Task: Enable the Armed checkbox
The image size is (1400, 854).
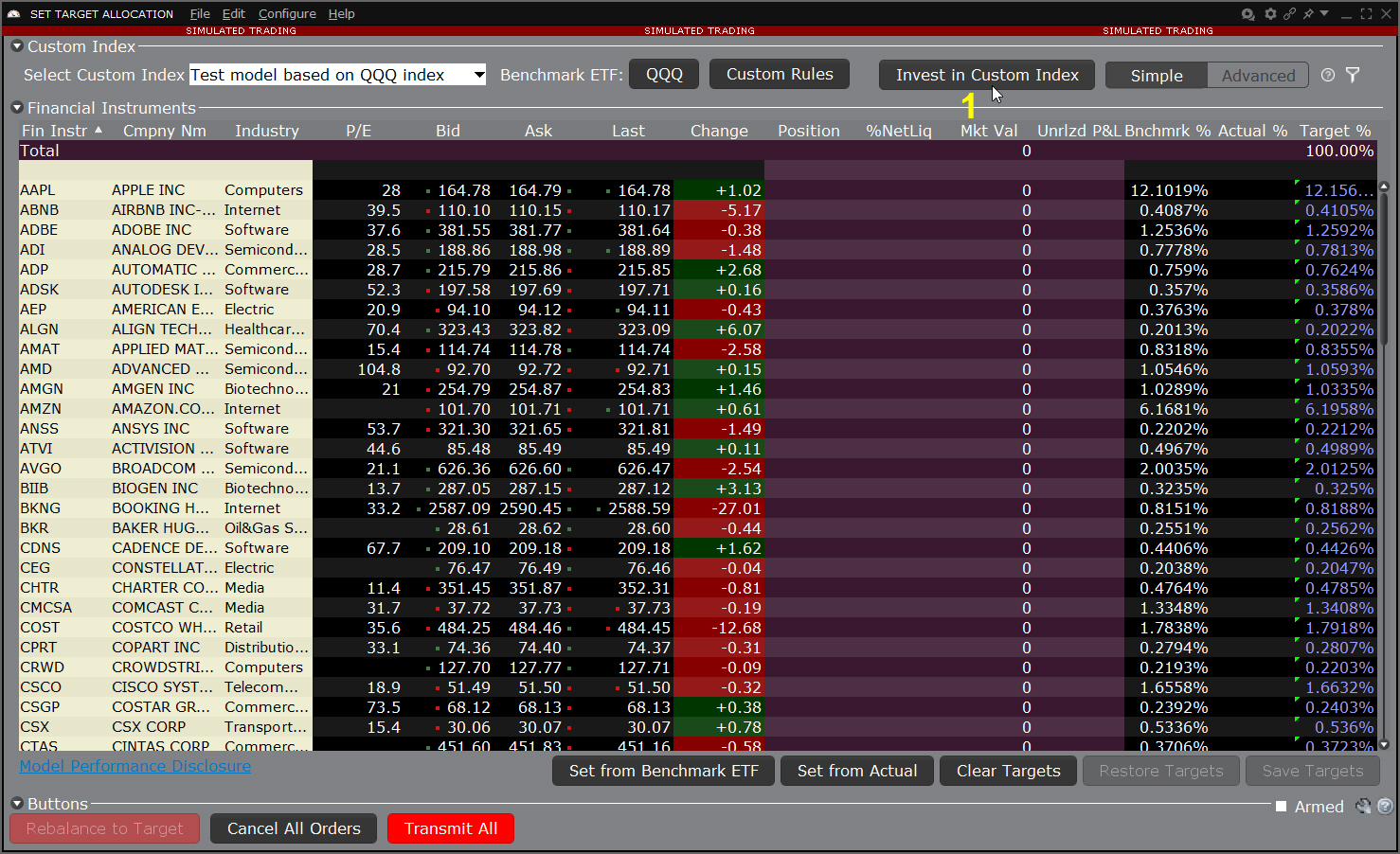Action: tap(1281, 807)
